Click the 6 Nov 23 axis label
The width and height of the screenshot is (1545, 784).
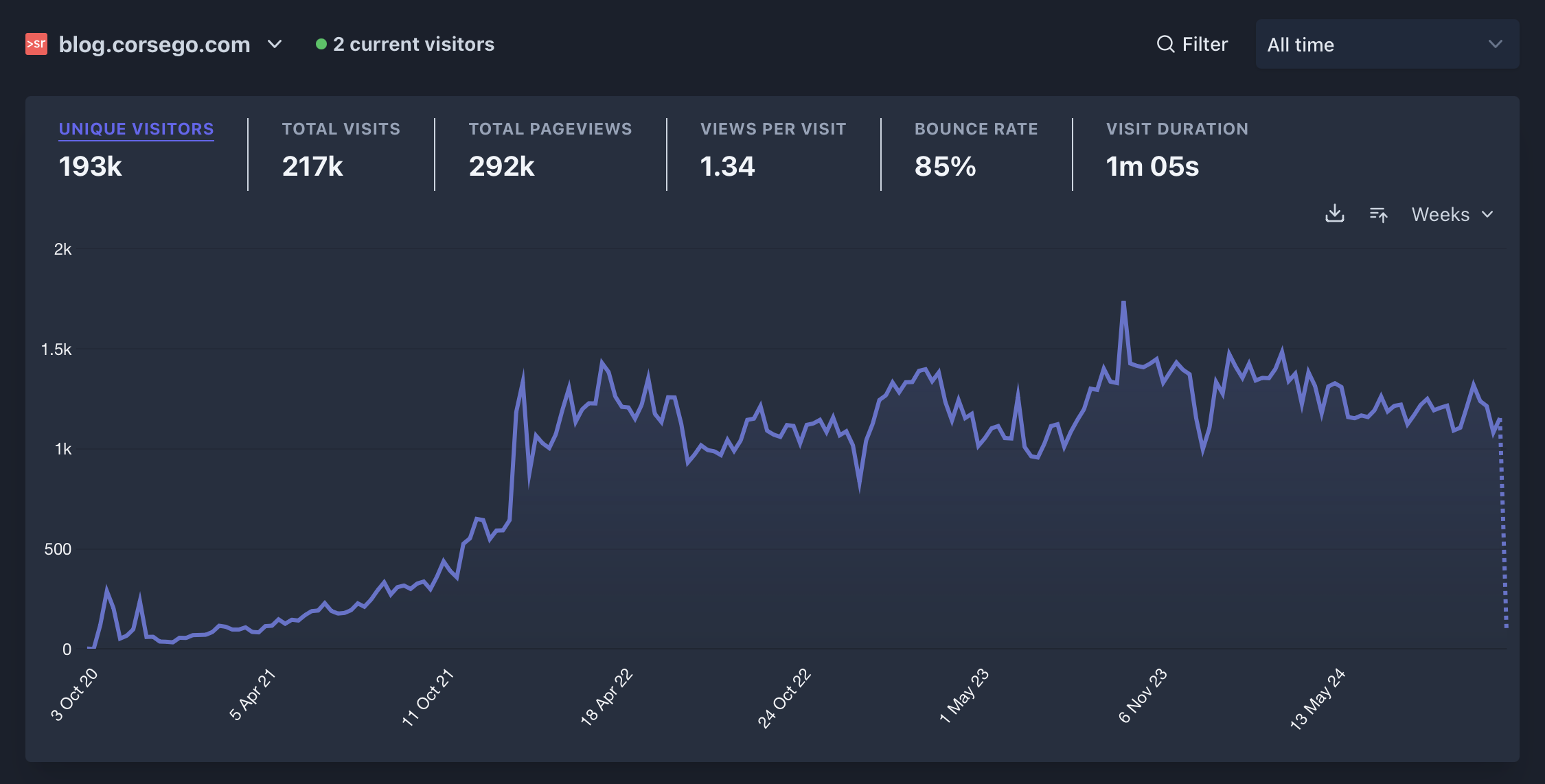tap(1143, 695)
